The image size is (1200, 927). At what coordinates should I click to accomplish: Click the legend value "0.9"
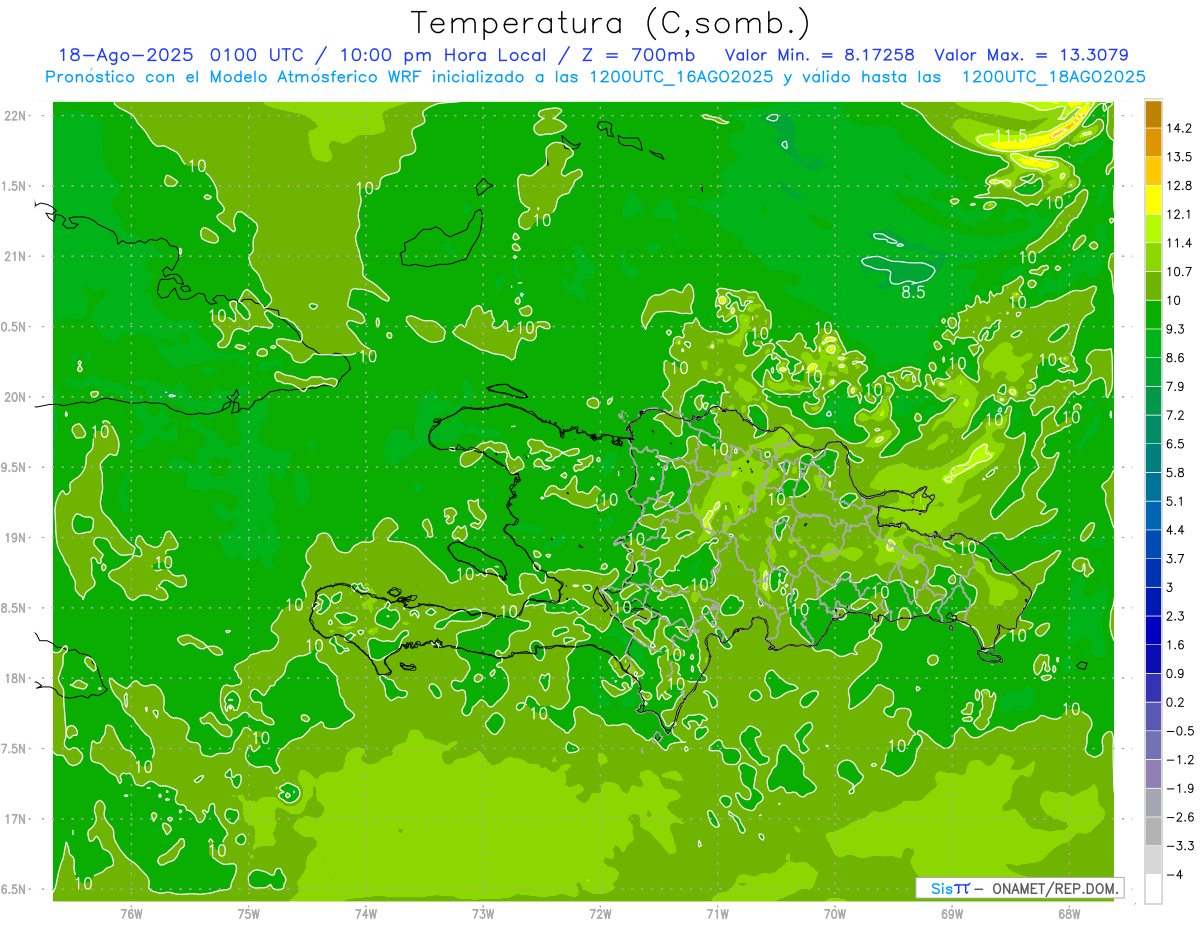pyautogui.click(x=1176, y=673)
